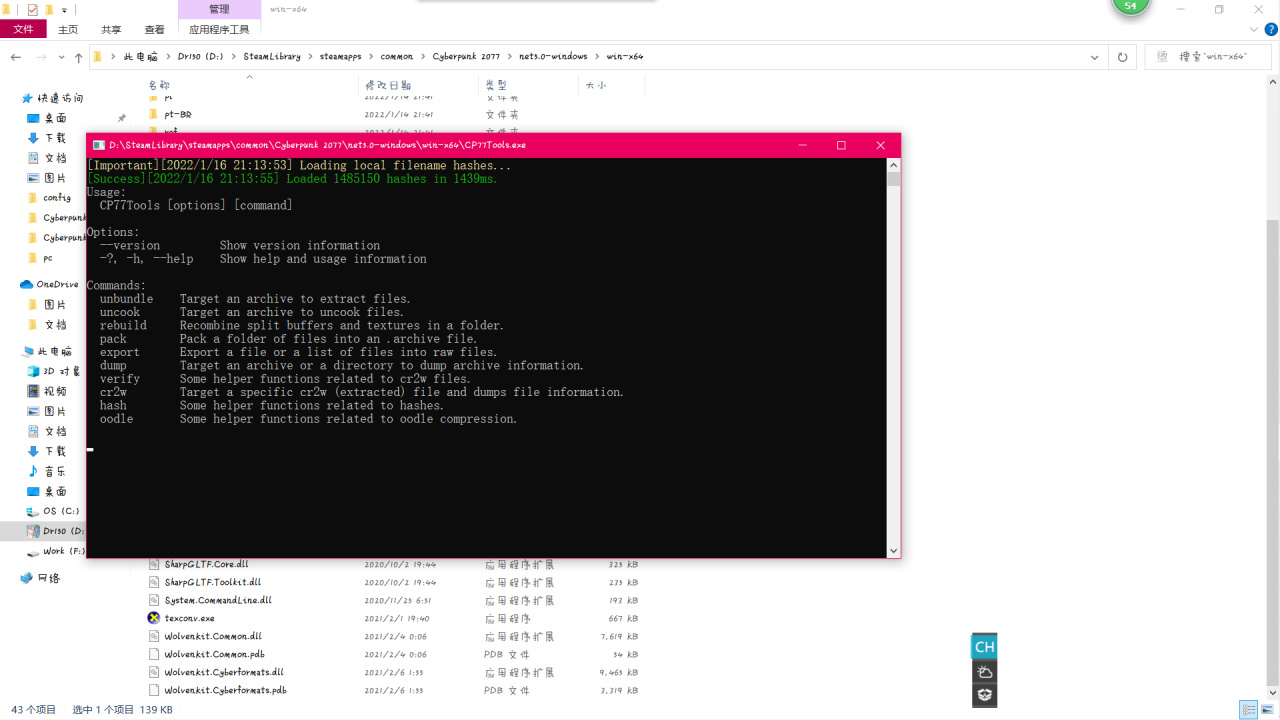Select 3D 对象 under This PC
Screen dimensions: 1280x720
coord(61,372)
